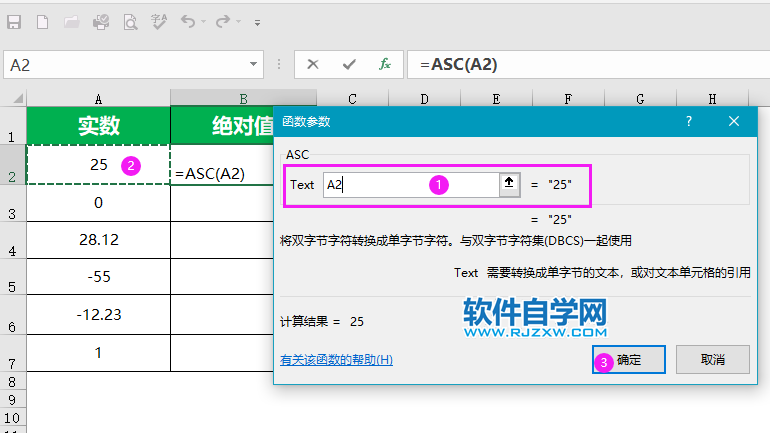770x433 pixels.
Task: Open Insert Function via the fx icon
Action: click(385, 64)
